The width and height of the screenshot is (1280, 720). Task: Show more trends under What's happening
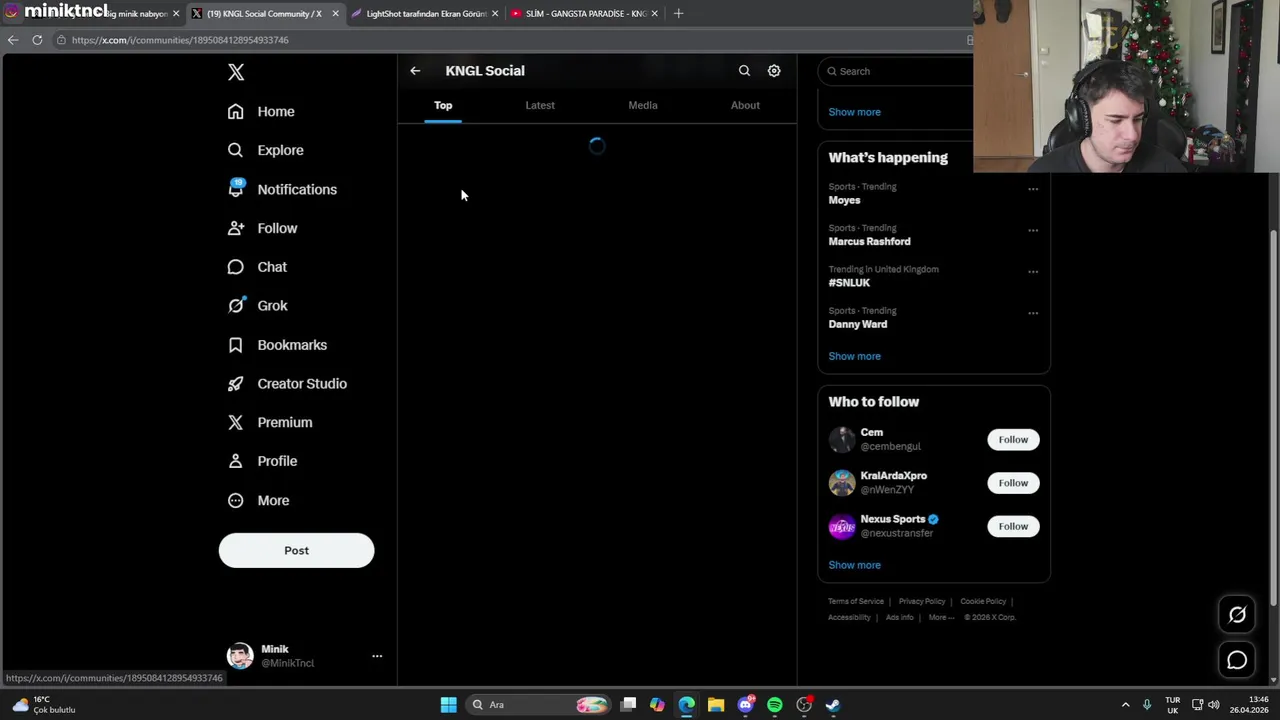coord(854,356)
